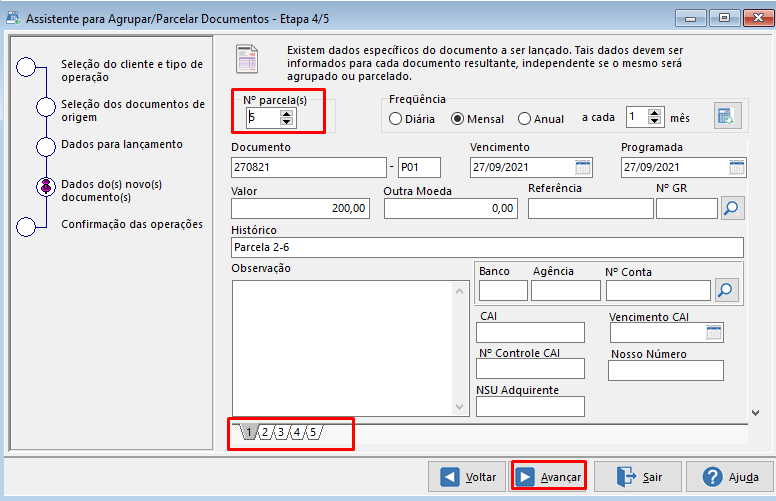Expand the chevron at form's lower right
The image size is (776, 501).
click(x=755, y=412)
